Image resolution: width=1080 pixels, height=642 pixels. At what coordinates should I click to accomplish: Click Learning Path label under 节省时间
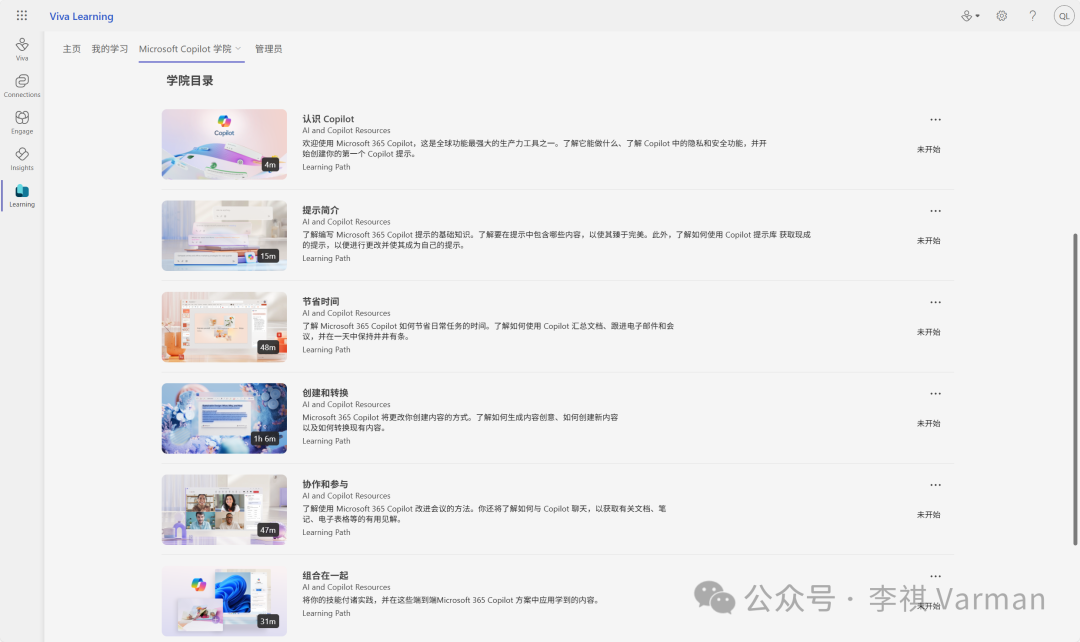click(326, 349)
